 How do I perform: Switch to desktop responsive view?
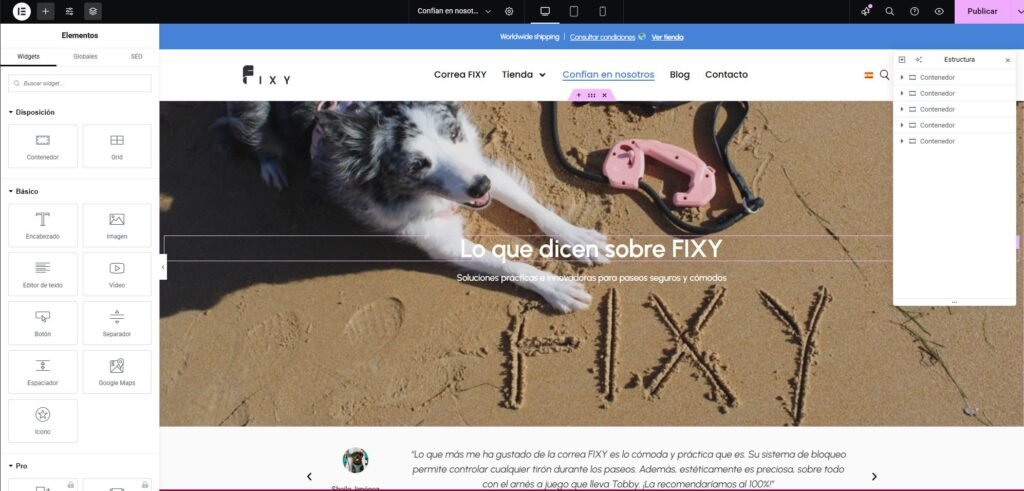click(545, 11)
